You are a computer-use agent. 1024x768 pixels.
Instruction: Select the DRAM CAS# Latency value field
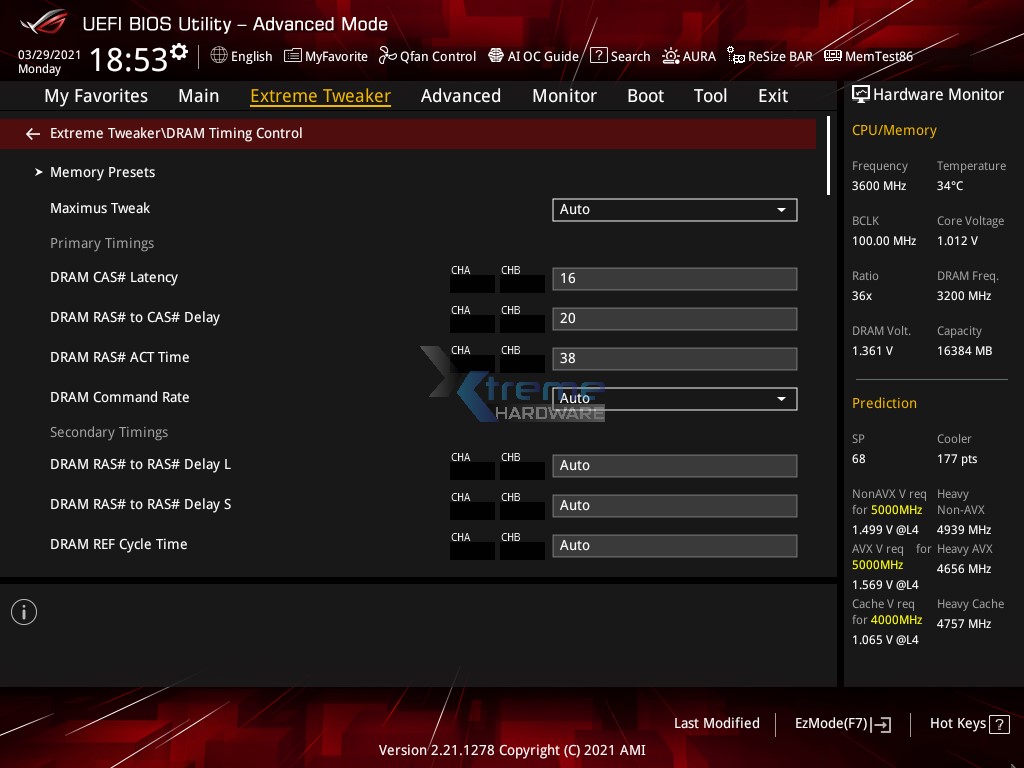(674, 279)
